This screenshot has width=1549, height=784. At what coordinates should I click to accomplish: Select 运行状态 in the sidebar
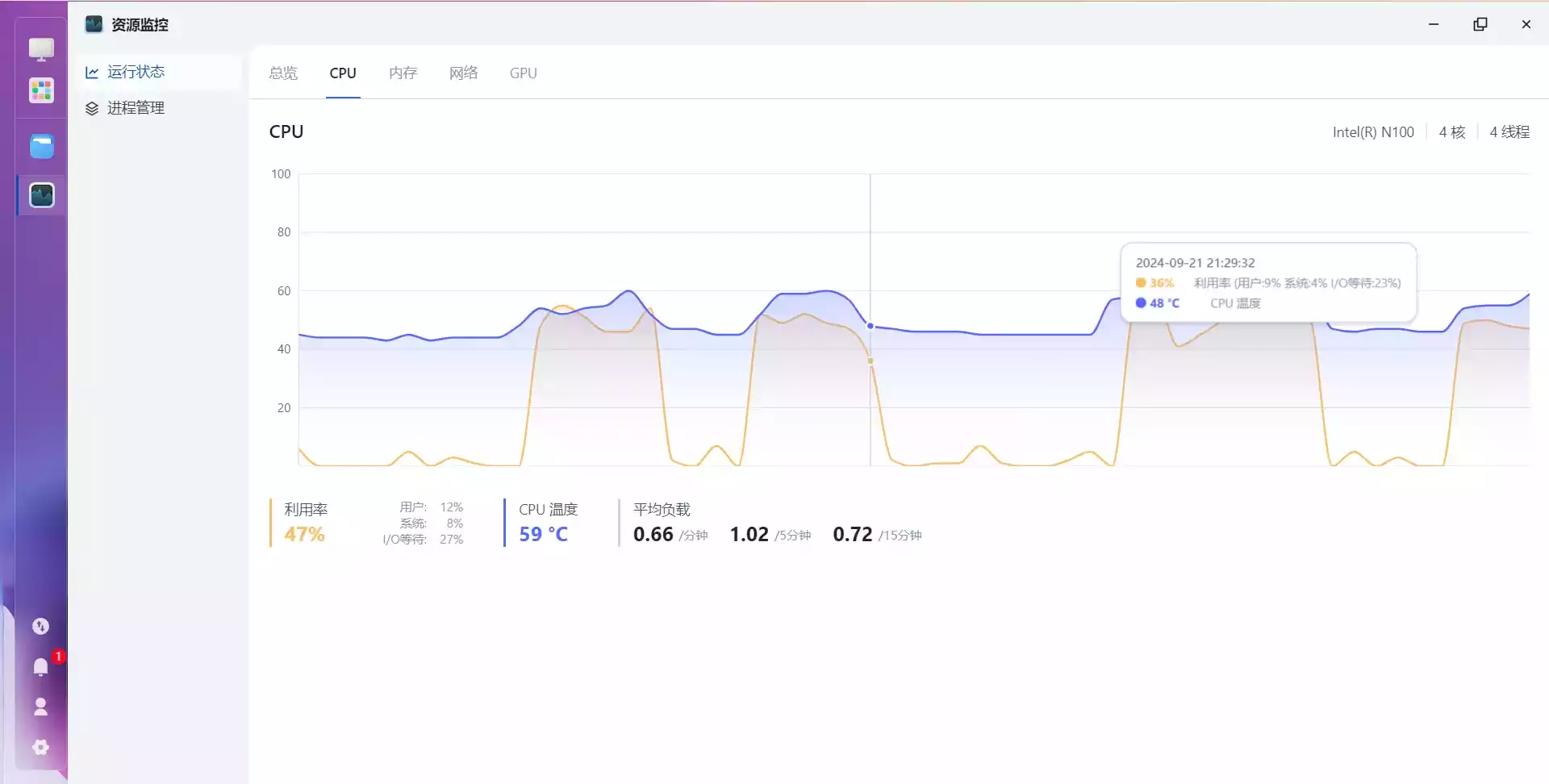tap(160, 72)
